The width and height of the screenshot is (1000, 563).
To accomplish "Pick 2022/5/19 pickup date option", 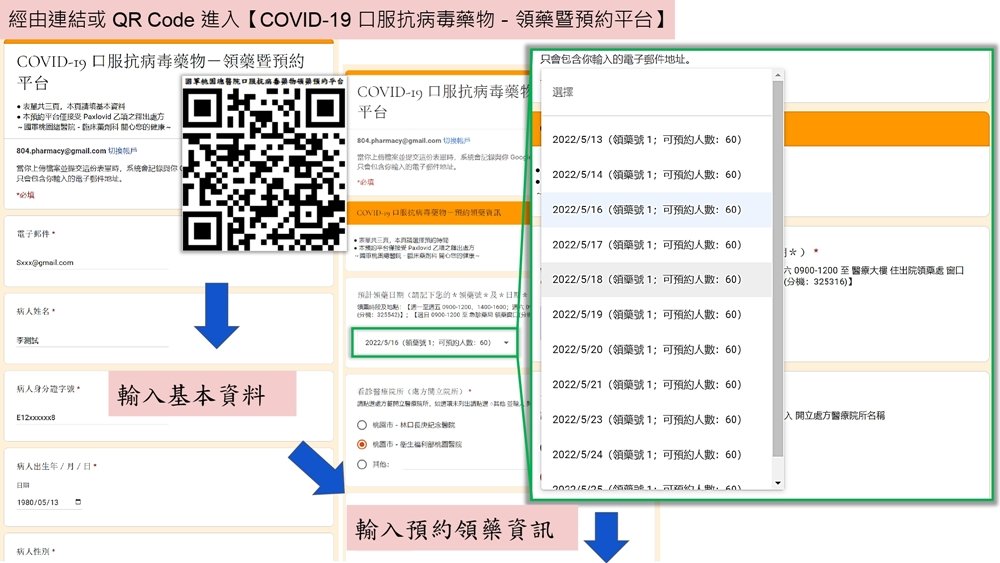I will tap(657, 314).
